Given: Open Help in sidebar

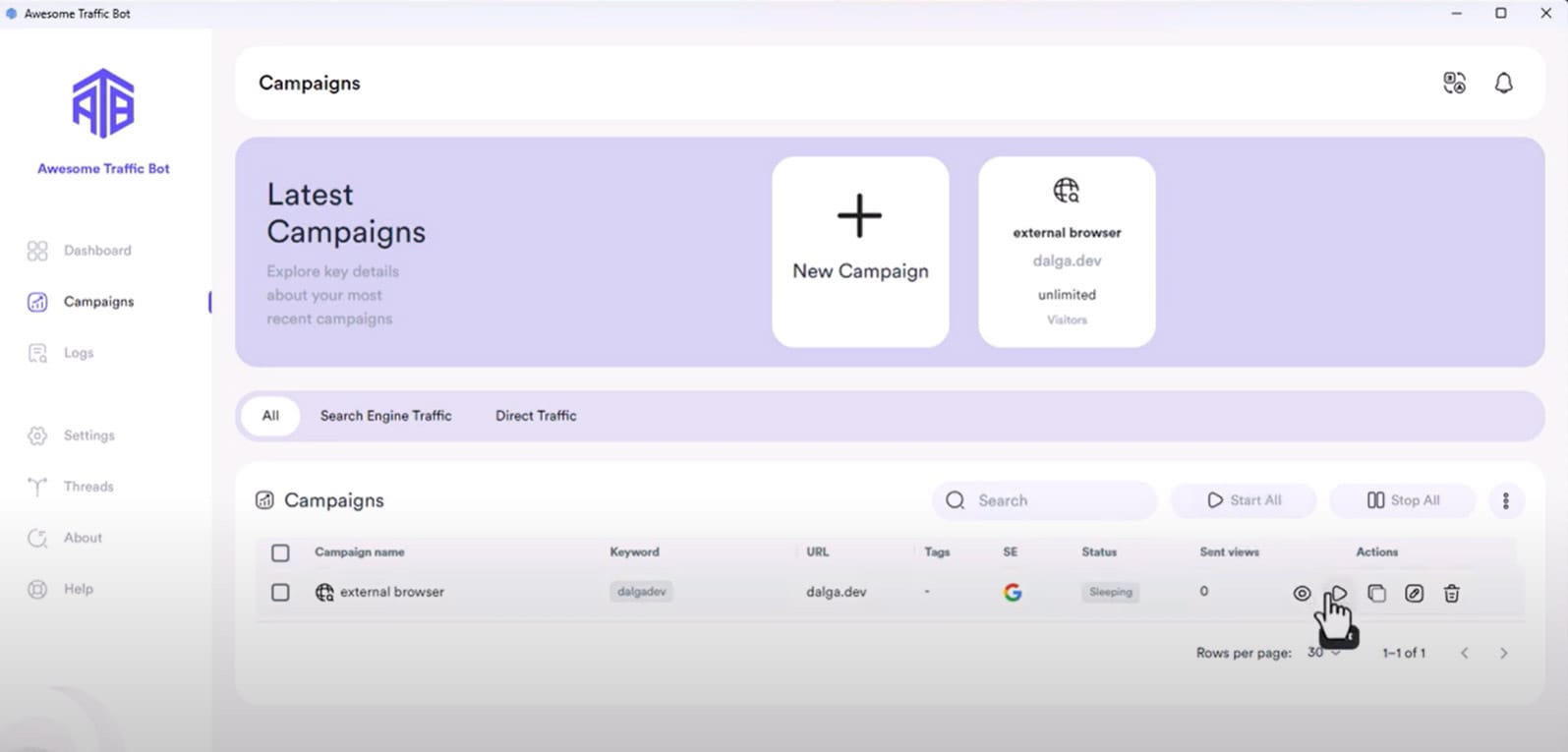Looking at the screenshot, I should pyautogui.click(x=61, y=589).
